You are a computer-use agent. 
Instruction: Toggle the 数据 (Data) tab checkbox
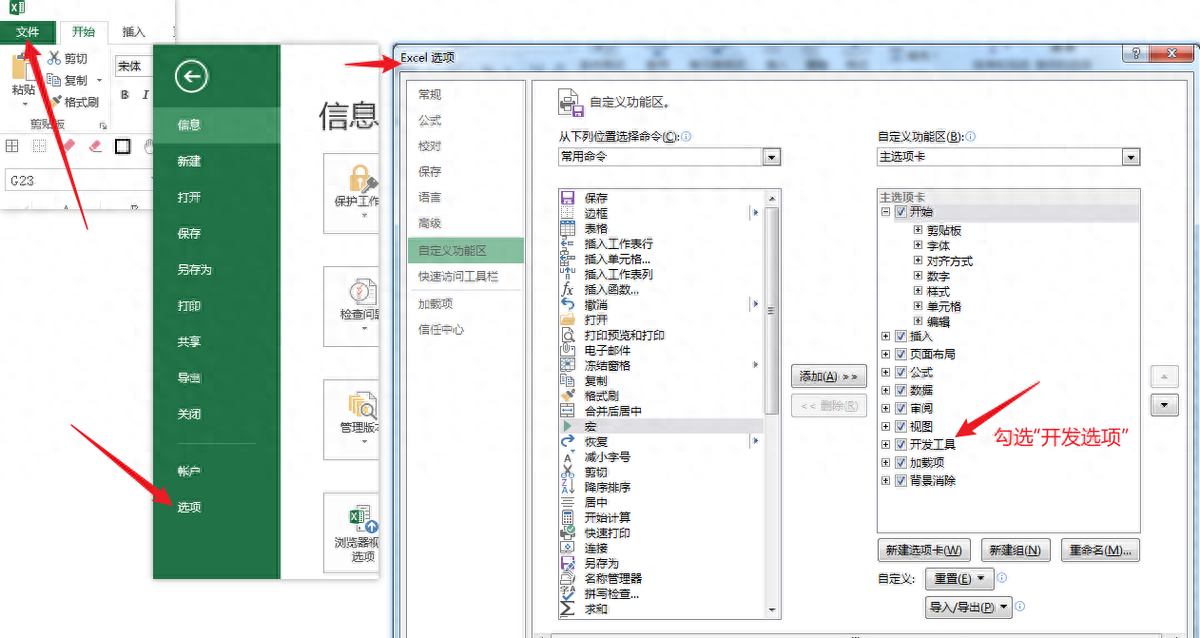point(901,390)
